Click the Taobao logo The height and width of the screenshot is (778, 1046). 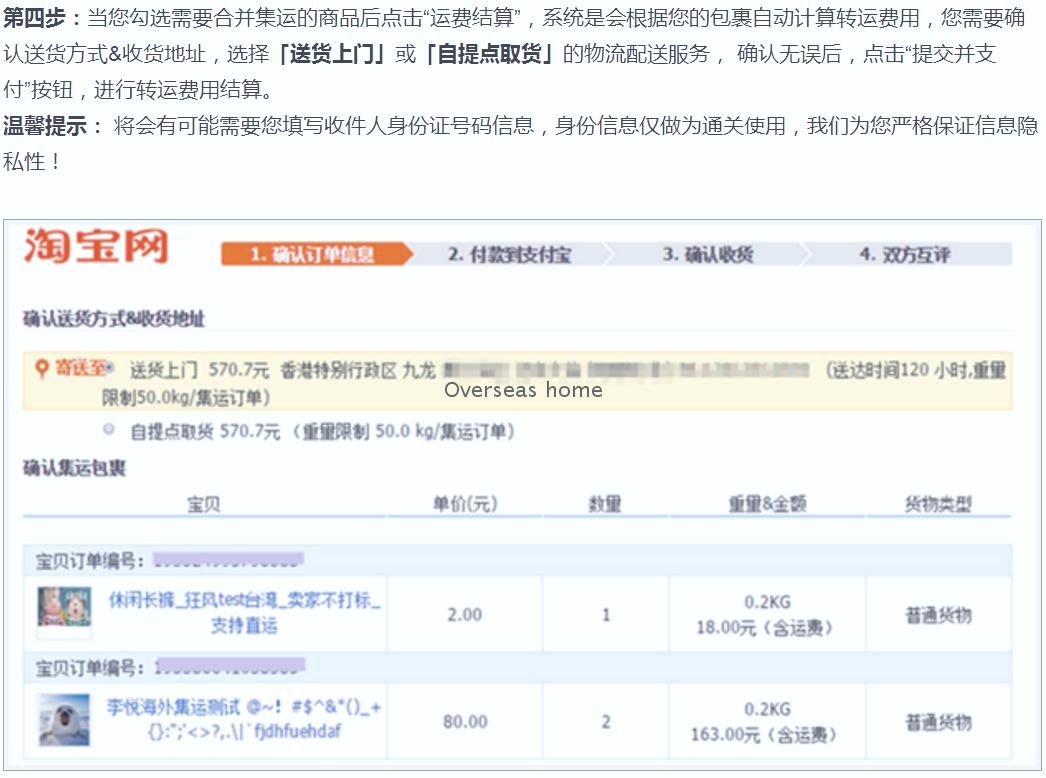[96, 246]
